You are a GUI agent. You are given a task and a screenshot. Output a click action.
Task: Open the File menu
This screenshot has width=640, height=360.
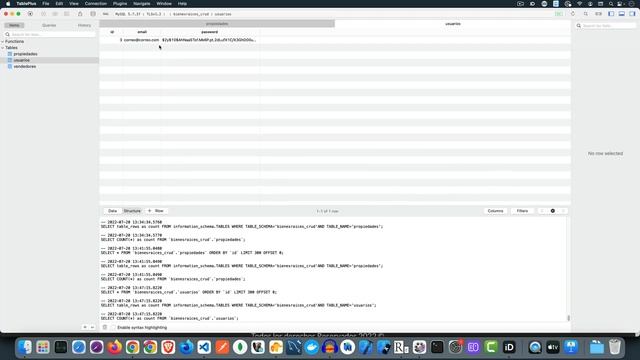click(x=46, y=4)
